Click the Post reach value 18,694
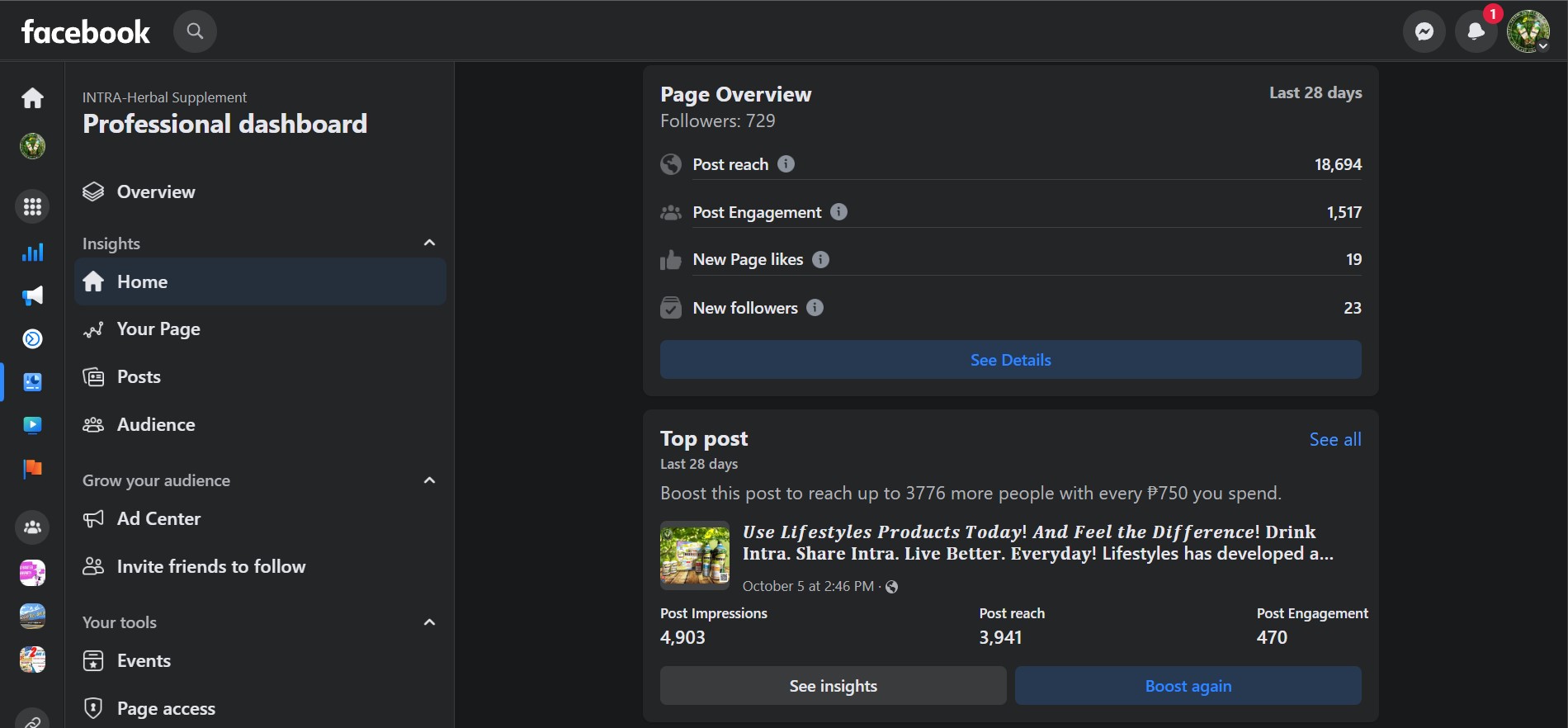This screenshot has width=1568, height=728. click(x=1338, y=164)
